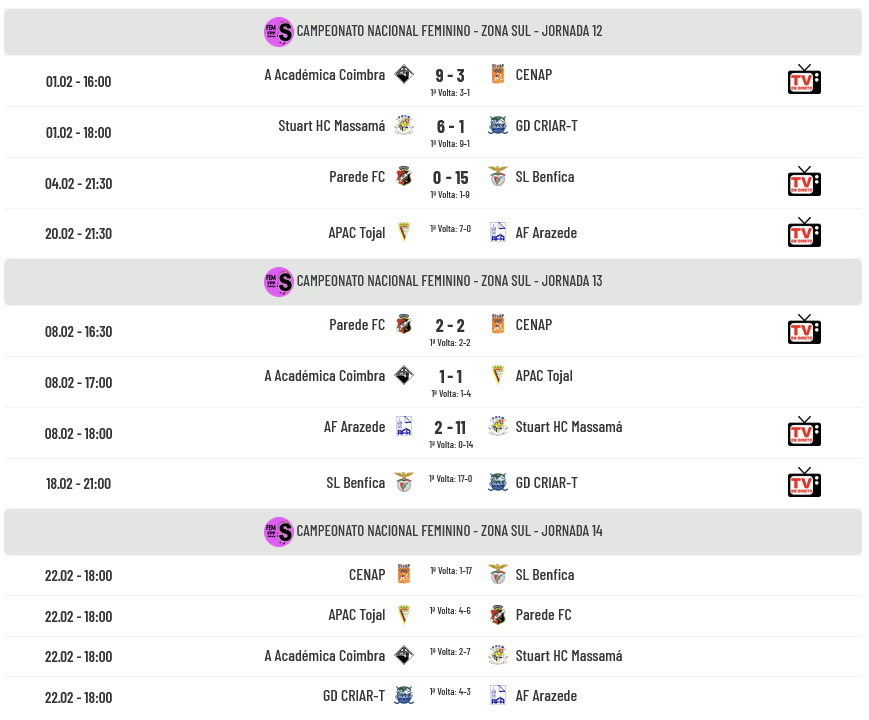Select the Jornada 14 header bar
Viewport: 869px width, 720px height.
point(433,532)
